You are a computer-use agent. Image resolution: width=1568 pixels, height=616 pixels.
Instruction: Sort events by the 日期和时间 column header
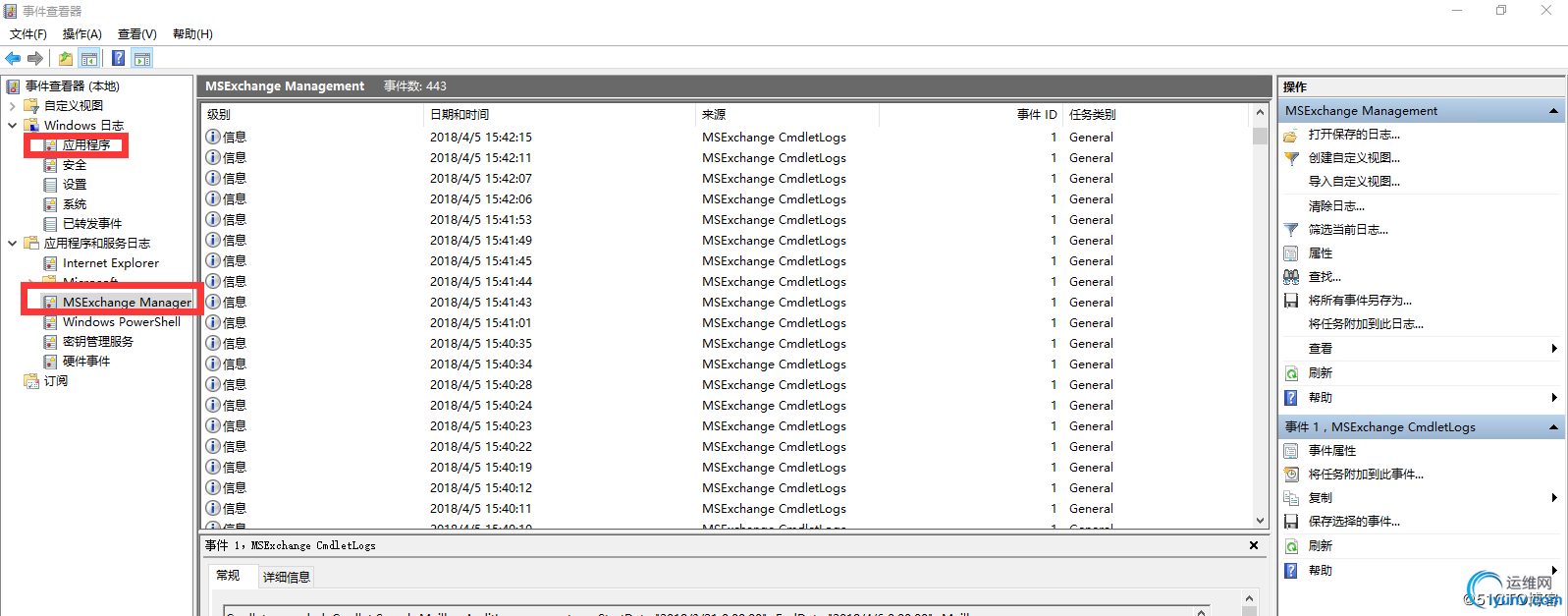coord(560,115)
